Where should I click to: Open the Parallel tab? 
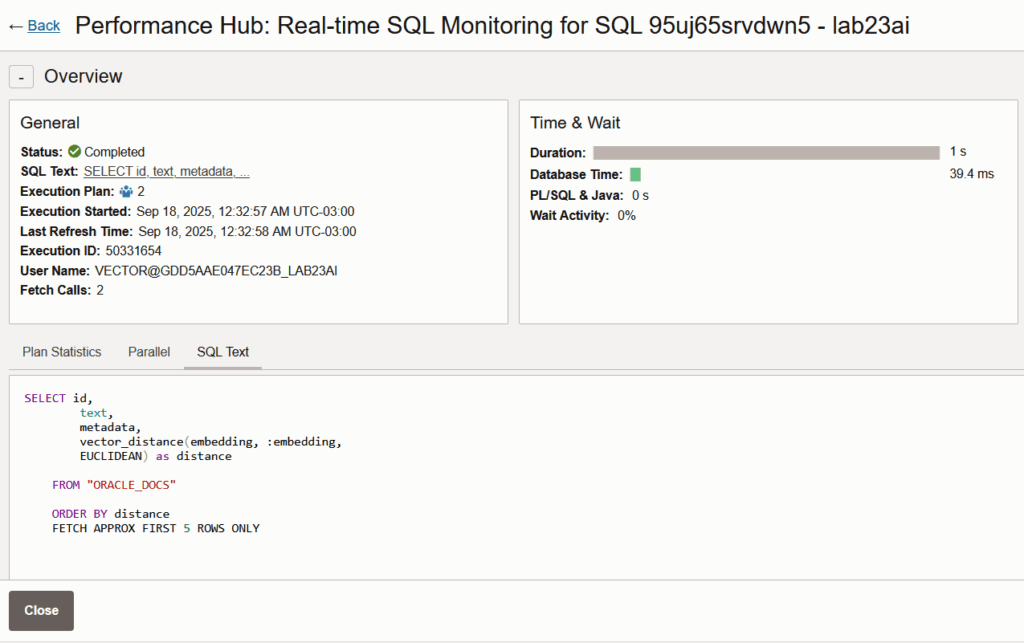(149, 352)
